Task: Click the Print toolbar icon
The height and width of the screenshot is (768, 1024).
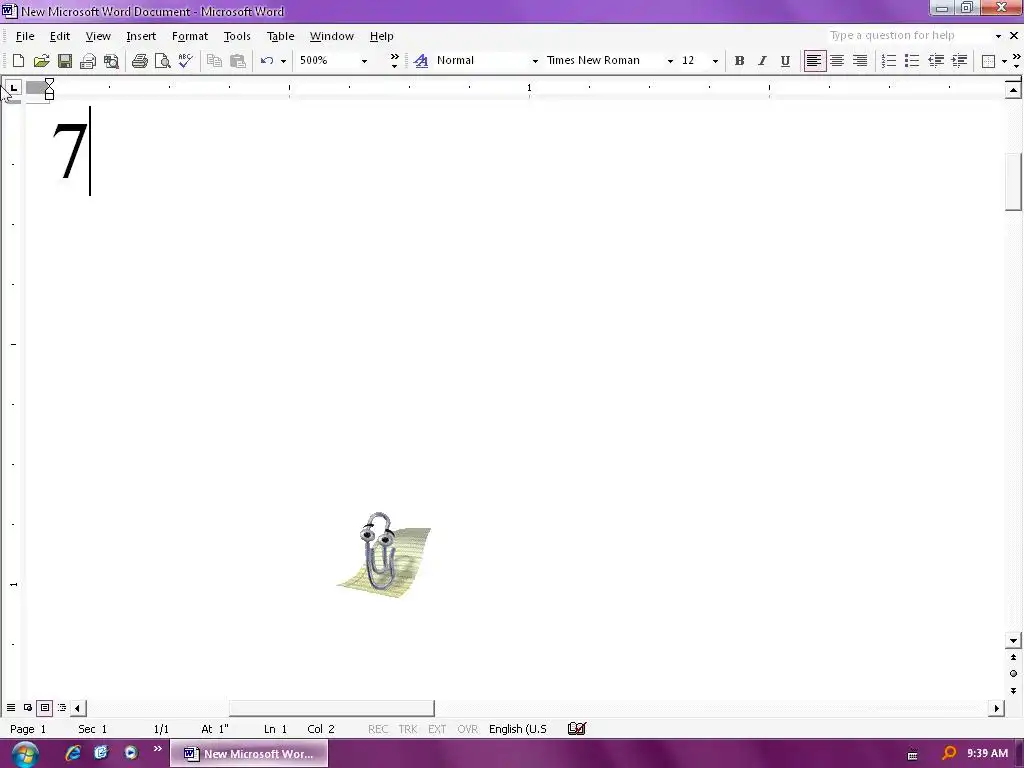Action: [139, 61]
